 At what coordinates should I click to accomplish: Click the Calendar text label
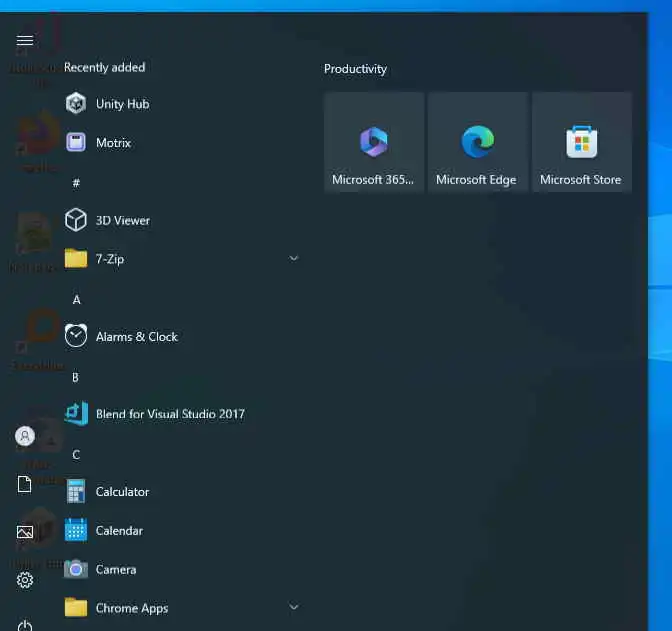[x=119, y=531]
